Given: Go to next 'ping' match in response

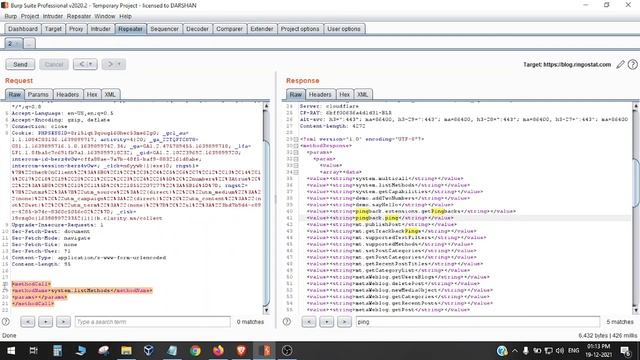Looking at the screenshot, I should (x=344, y=322).
